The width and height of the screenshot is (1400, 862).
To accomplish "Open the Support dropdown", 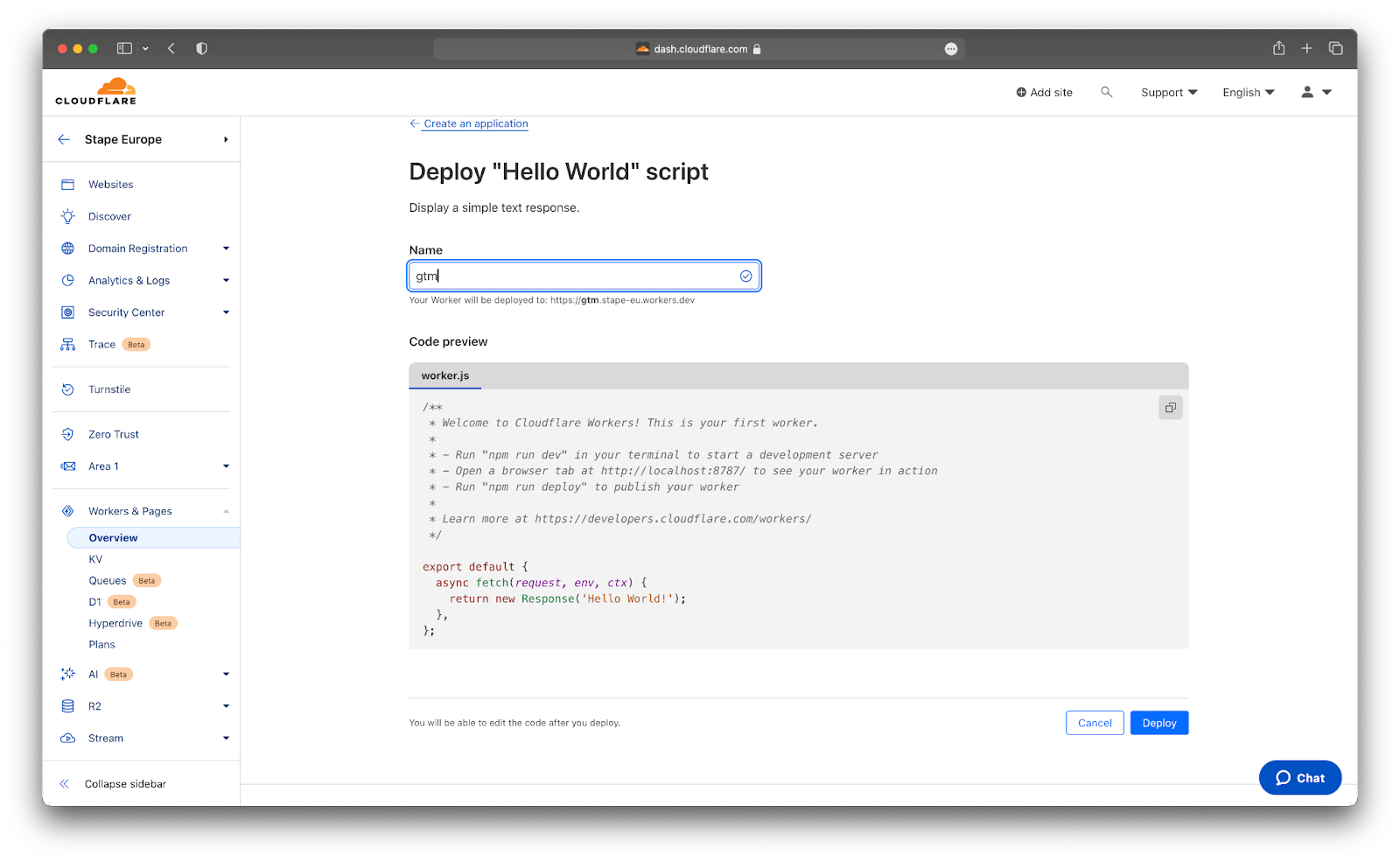I will pyautogui.click(x=1169, y=92).
